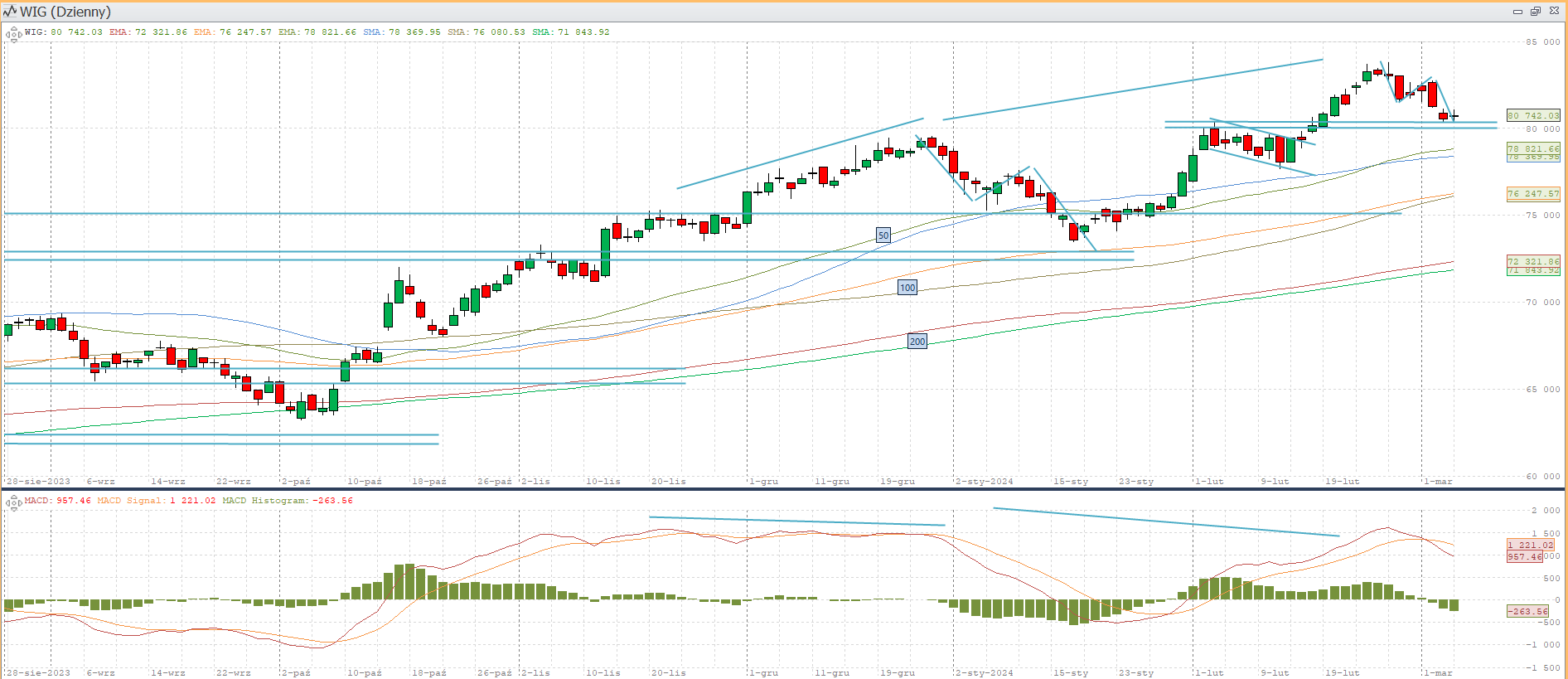Click the green SMA 71 843.92 legend

(571, 32)
